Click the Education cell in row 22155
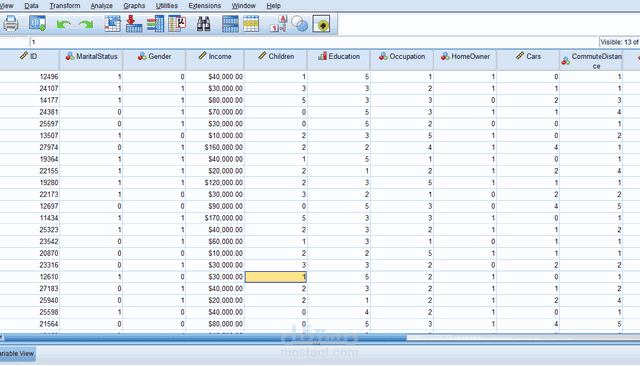The image size is (640, 366). tap(339, 171)
